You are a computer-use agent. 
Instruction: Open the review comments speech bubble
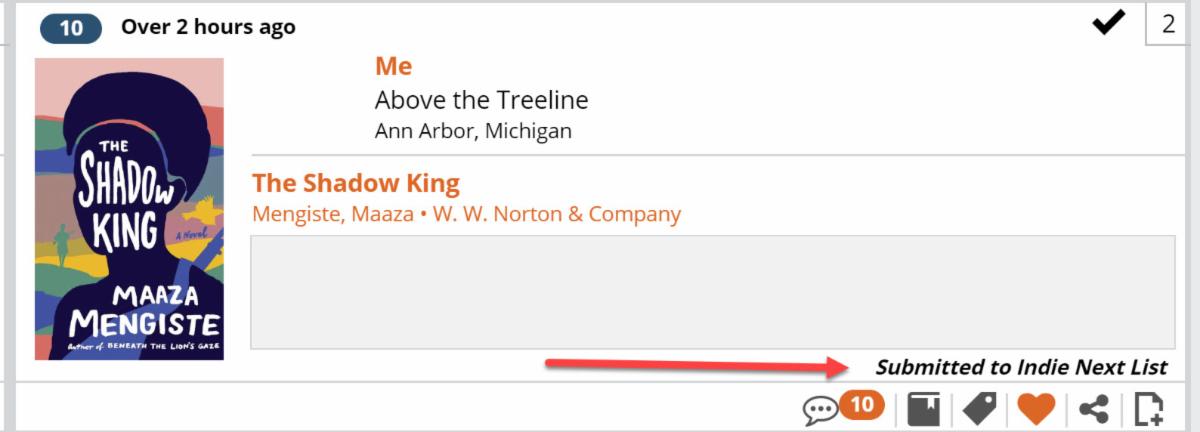(x=819, y=410)
